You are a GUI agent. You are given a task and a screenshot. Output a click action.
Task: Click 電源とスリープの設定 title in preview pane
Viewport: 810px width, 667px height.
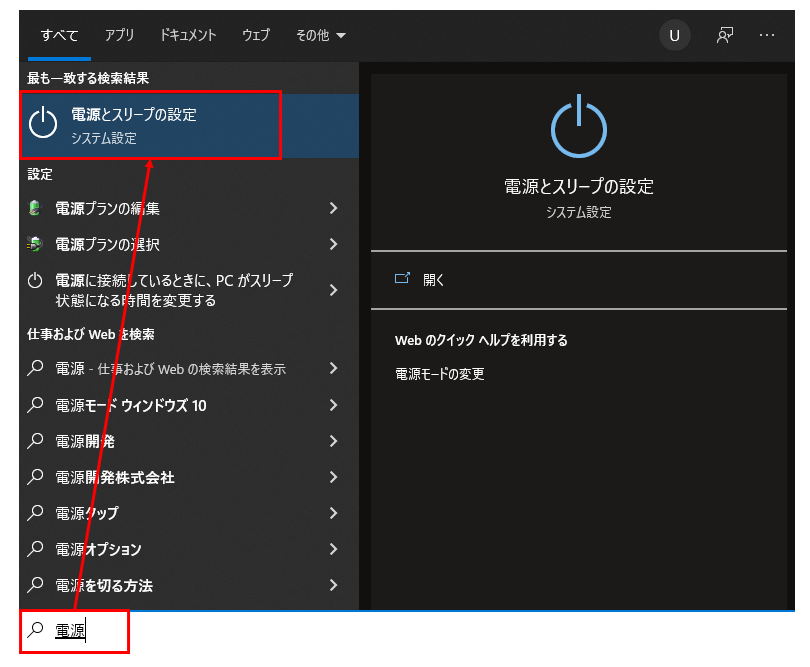(x=579, y=187)
